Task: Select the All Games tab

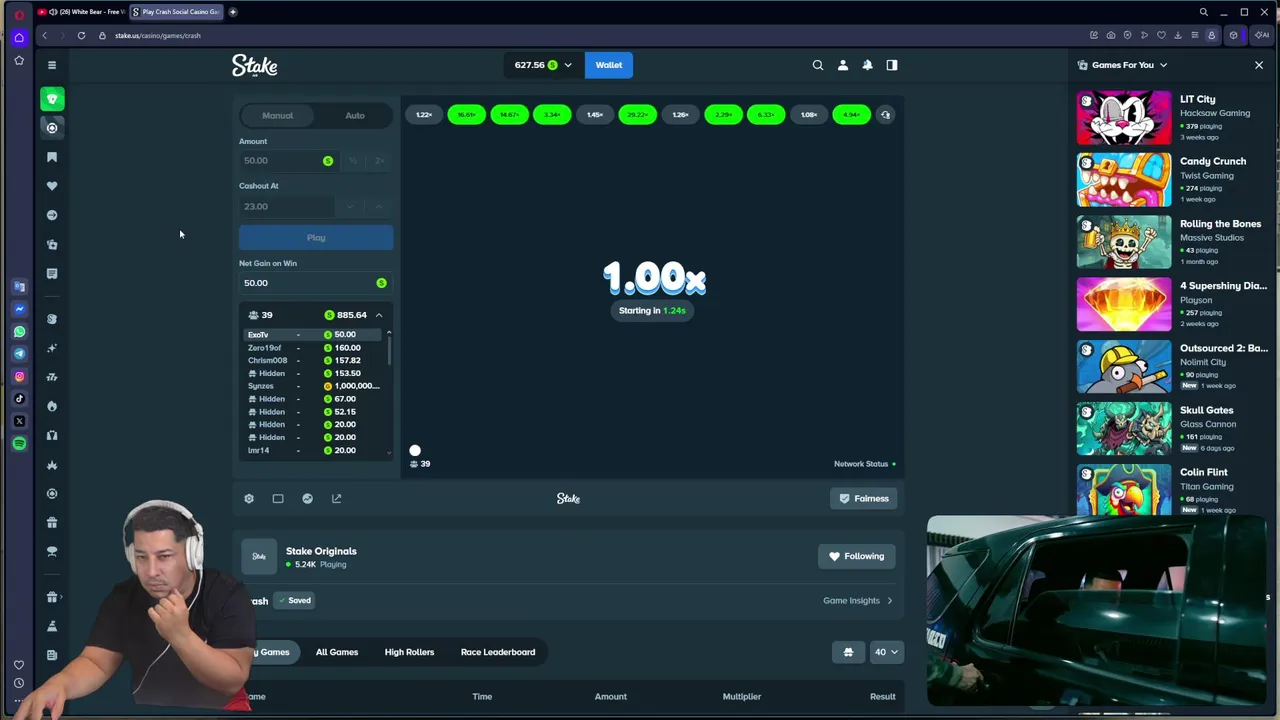Action: 337,652
